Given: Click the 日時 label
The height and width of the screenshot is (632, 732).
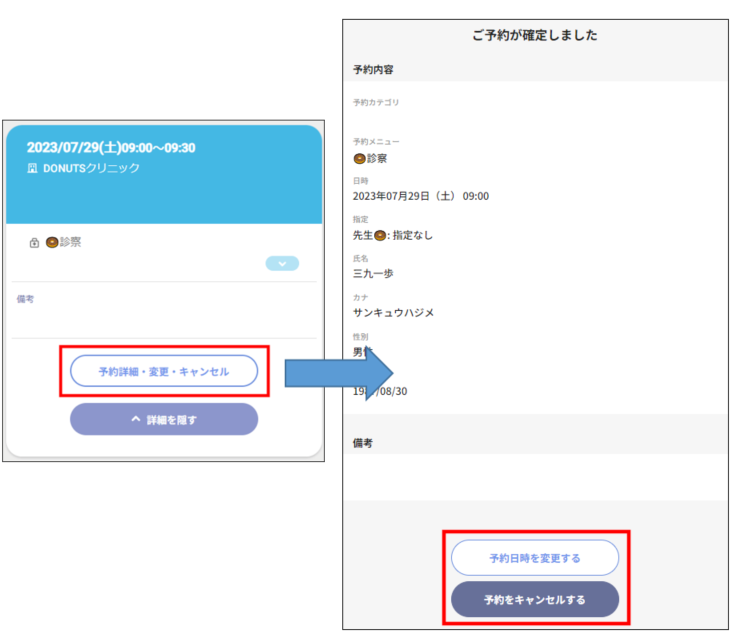Looking at the screenshot, I should point(360,181).
